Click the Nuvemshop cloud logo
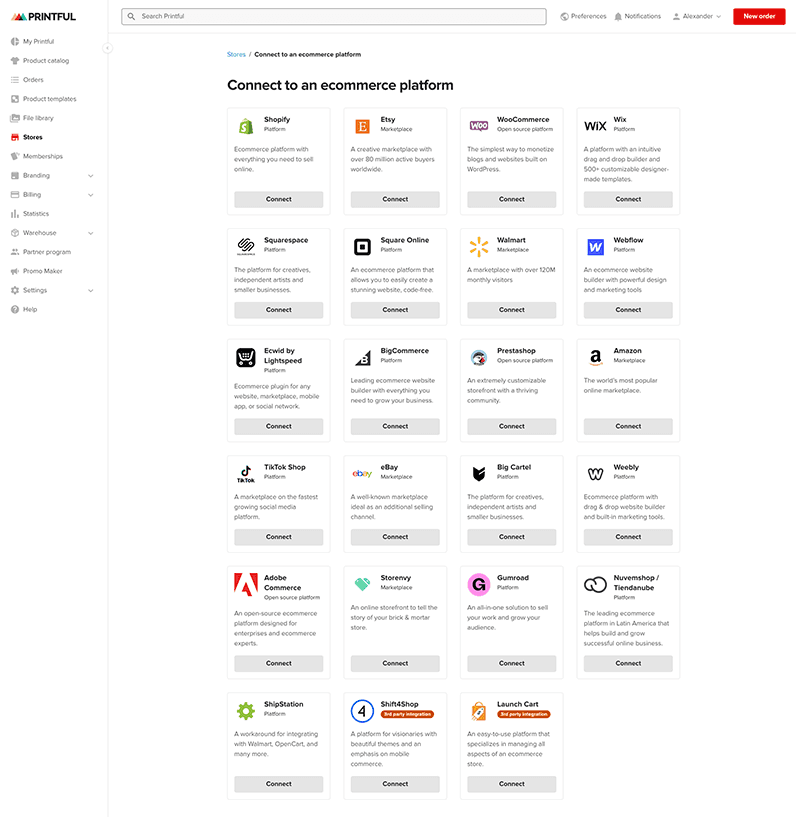 (x=595, y=585)
